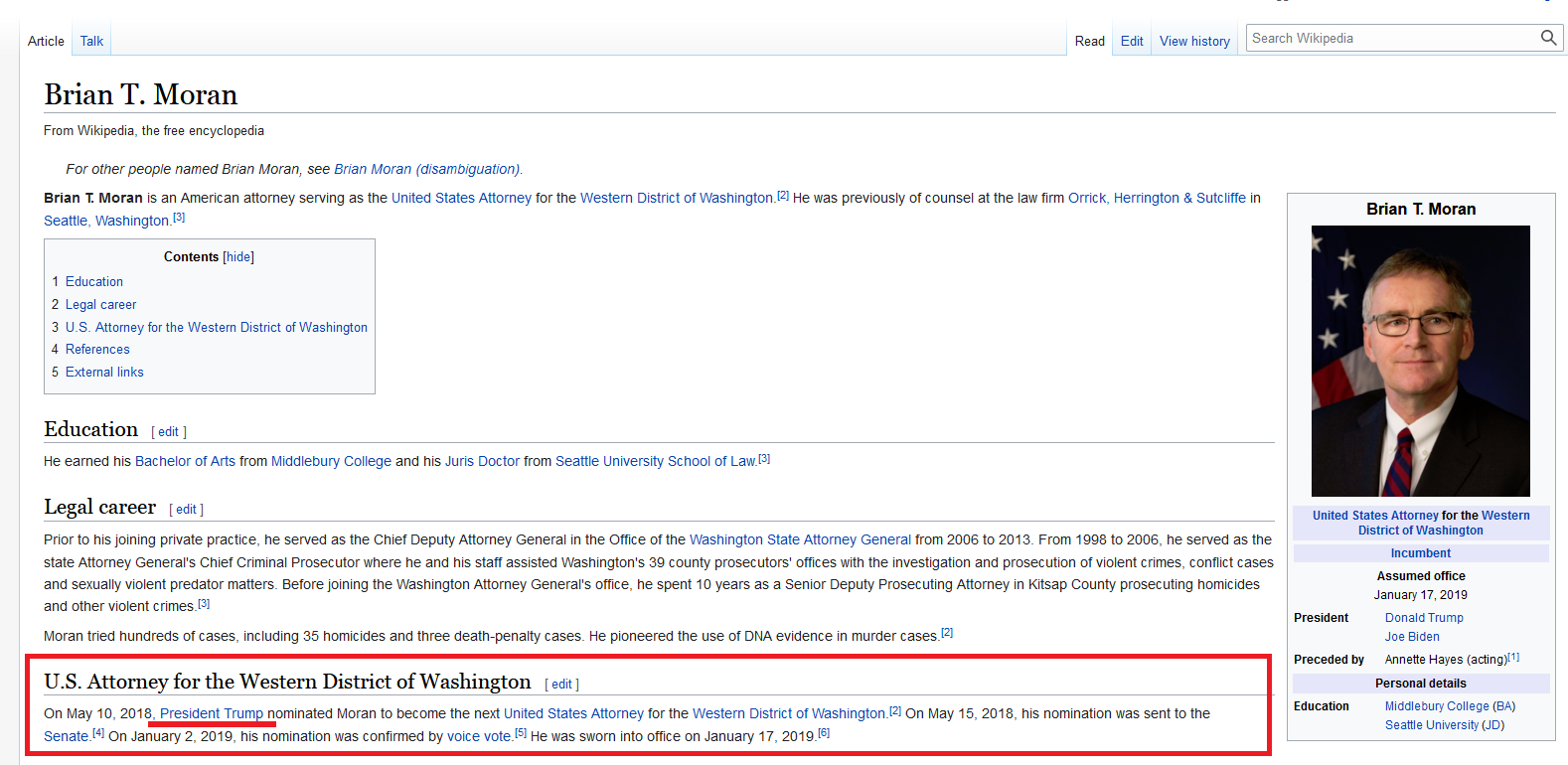
Task: Open Brian Moran (disambiguation) link
Action: click(x=427, y=169)
